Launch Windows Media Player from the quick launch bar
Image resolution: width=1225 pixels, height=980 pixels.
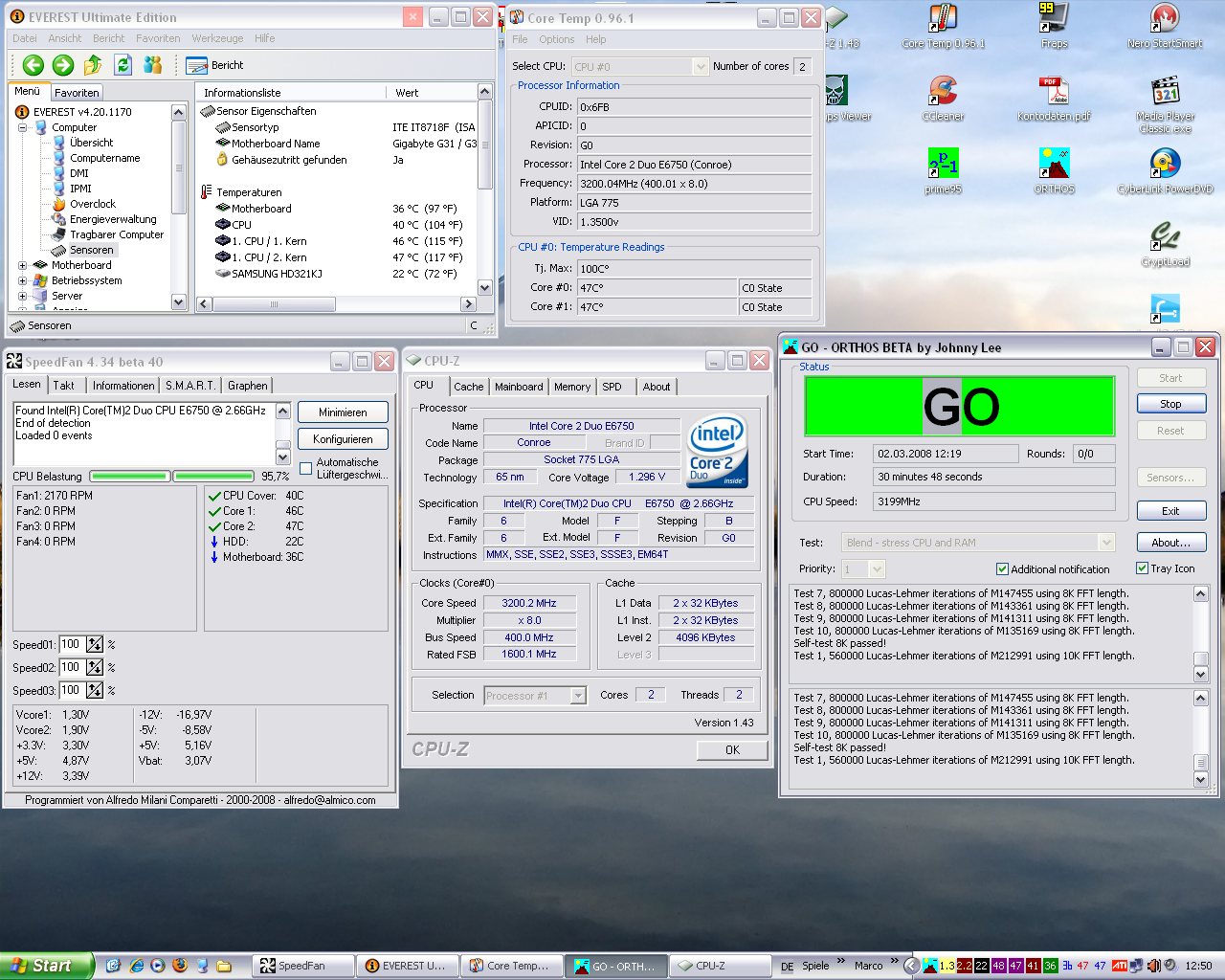pyautogui.click(x=157, y=966)
